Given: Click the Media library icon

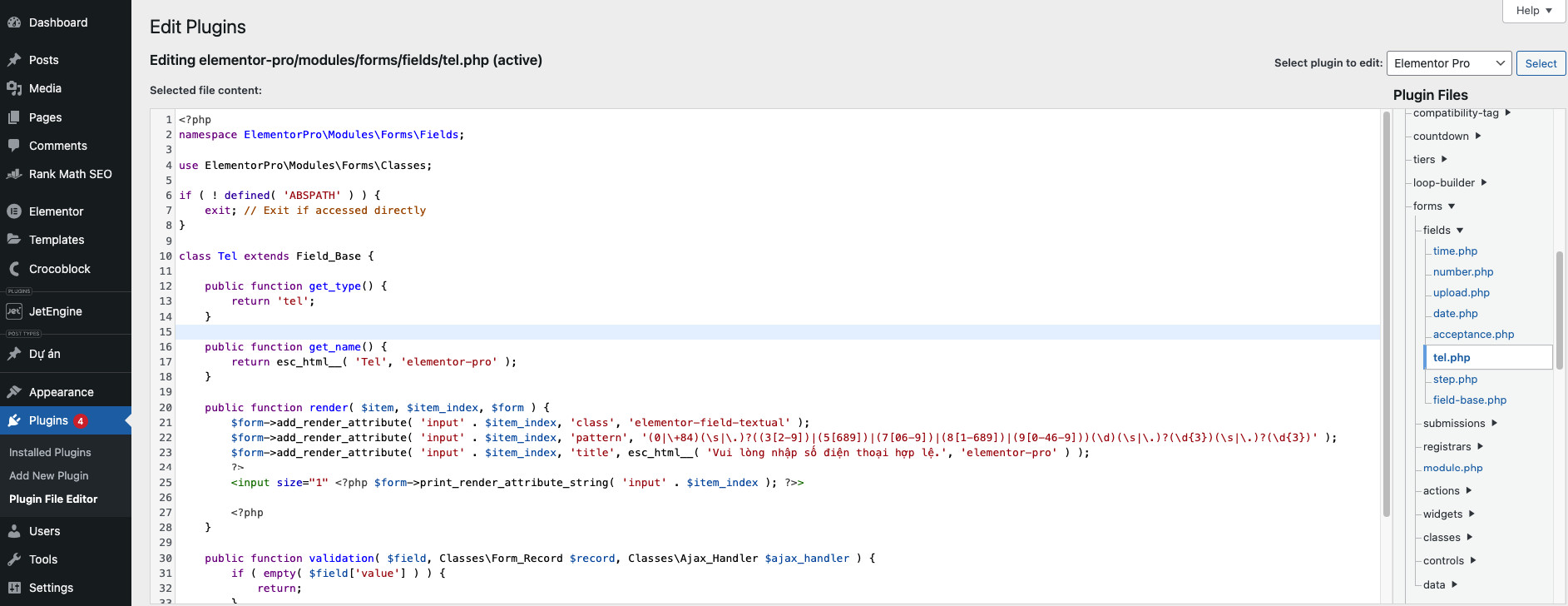Looking at the screenshot, I should point(14,88).
